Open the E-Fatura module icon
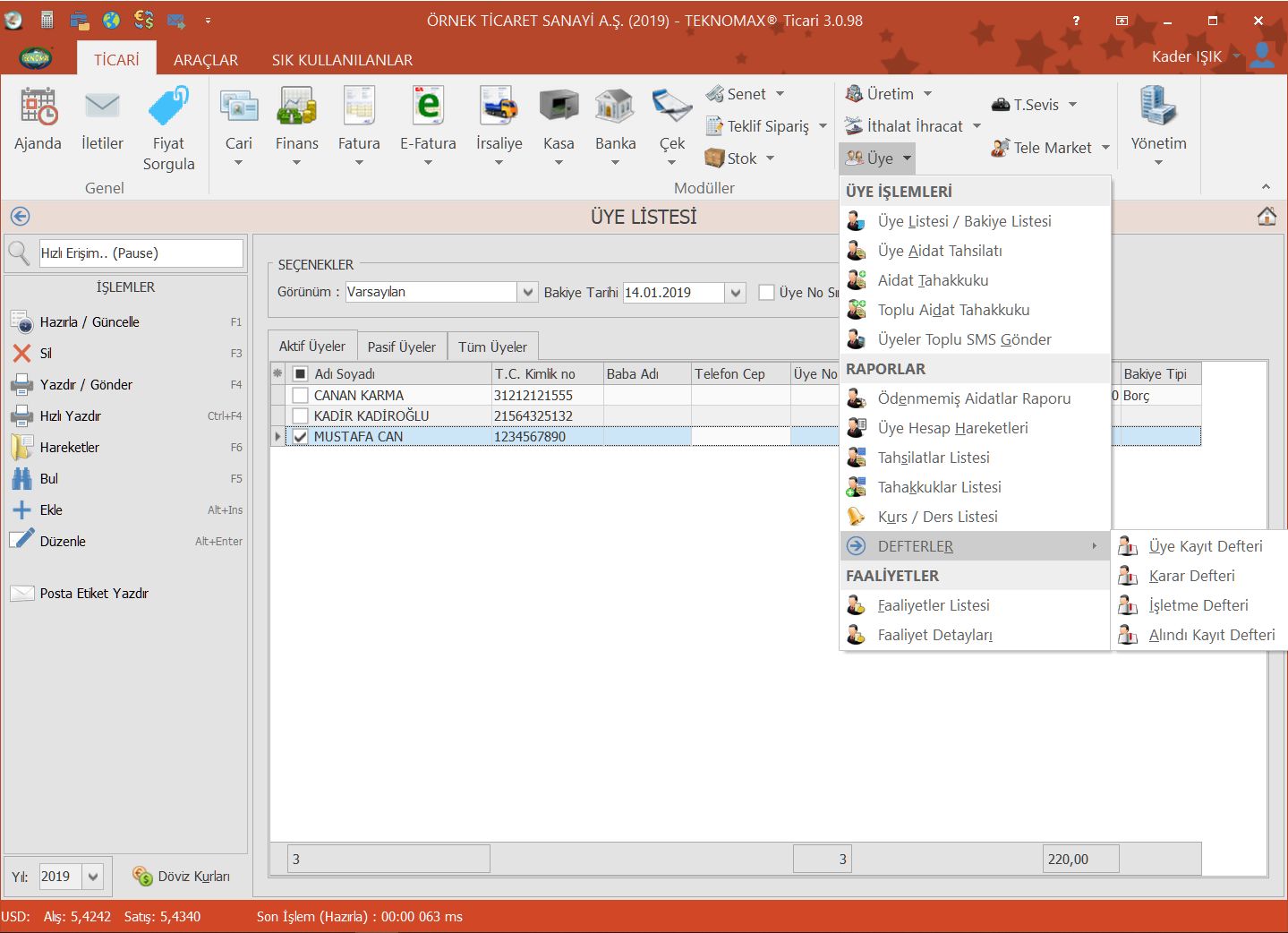1288x933 pixels. point(428,107)
